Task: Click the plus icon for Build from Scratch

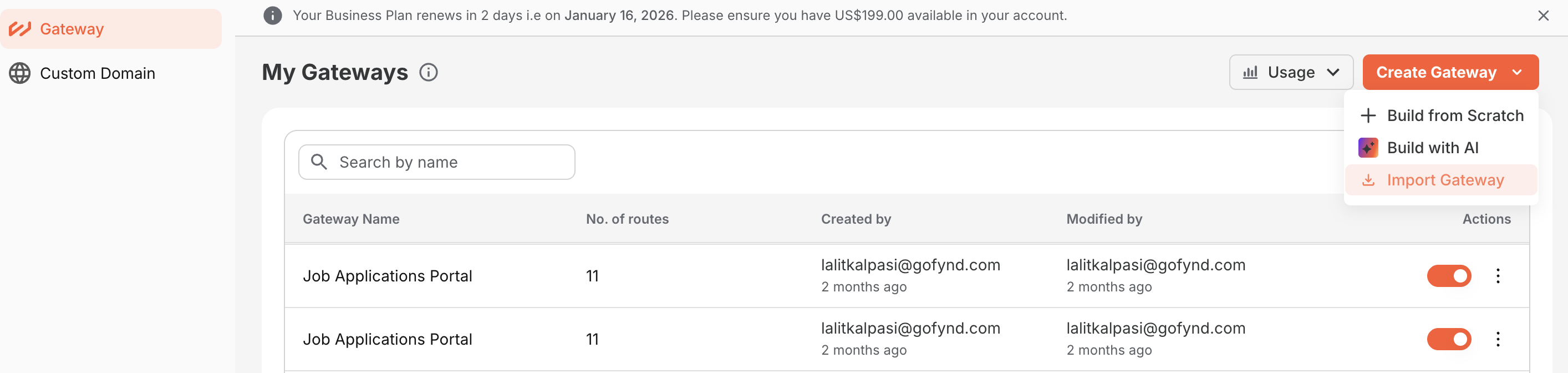Action: [1368, 115]
